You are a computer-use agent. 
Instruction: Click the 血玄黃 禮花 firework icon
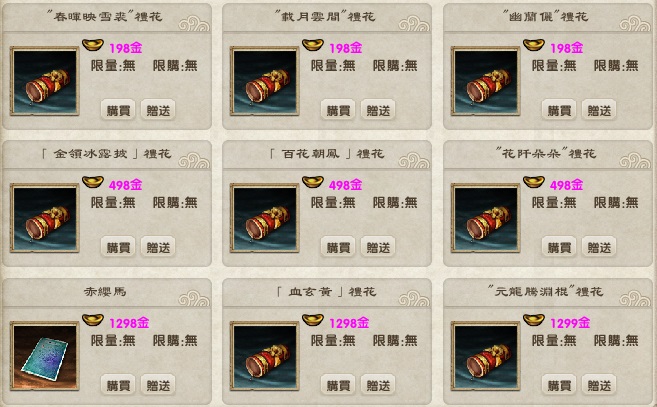click(265, 356)
